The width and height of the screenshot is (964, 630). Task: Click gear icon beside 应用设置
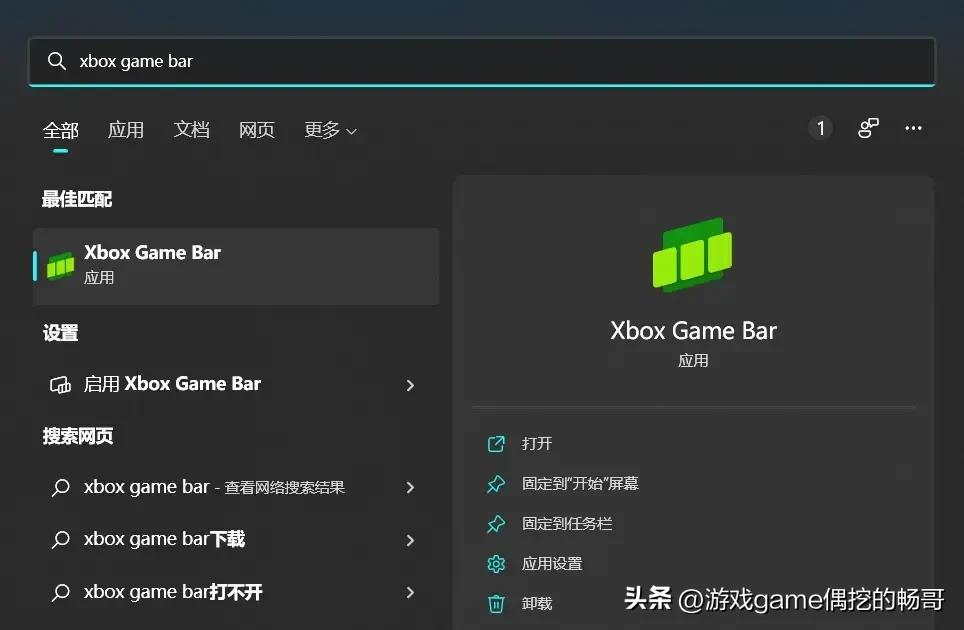[496, 564]
